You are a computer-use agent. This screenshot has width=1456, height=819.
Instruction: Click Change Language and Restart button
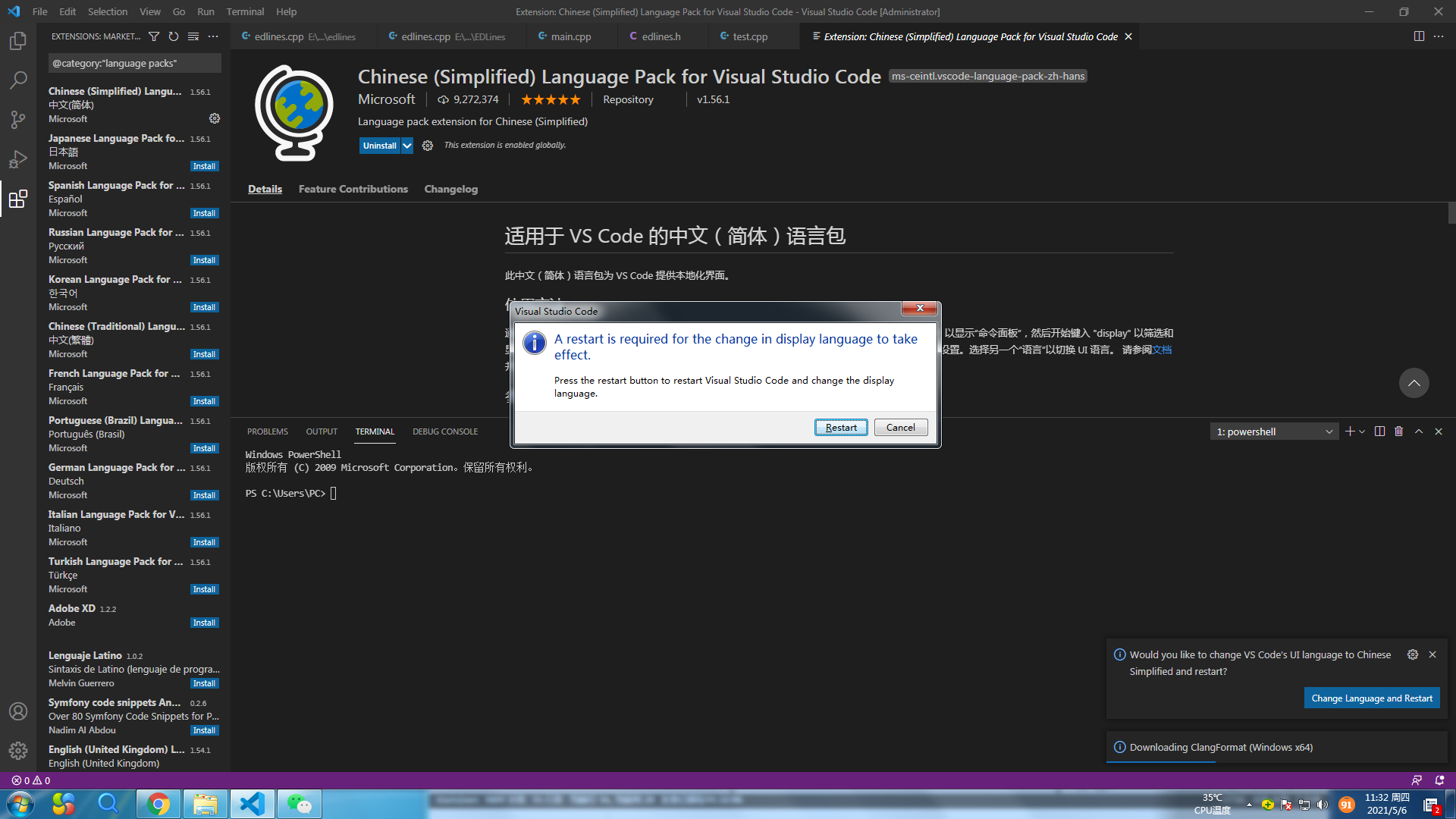tap(1372, 698)
